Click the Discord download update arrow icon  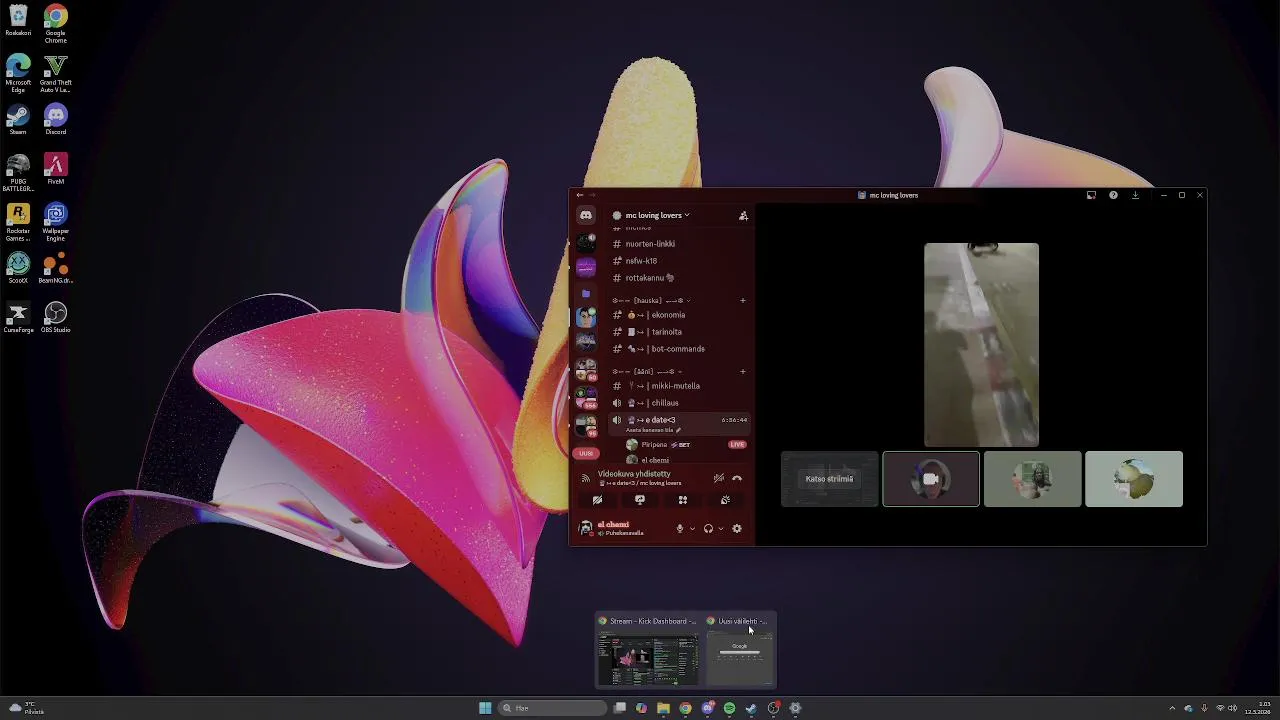click(1135, 195)
